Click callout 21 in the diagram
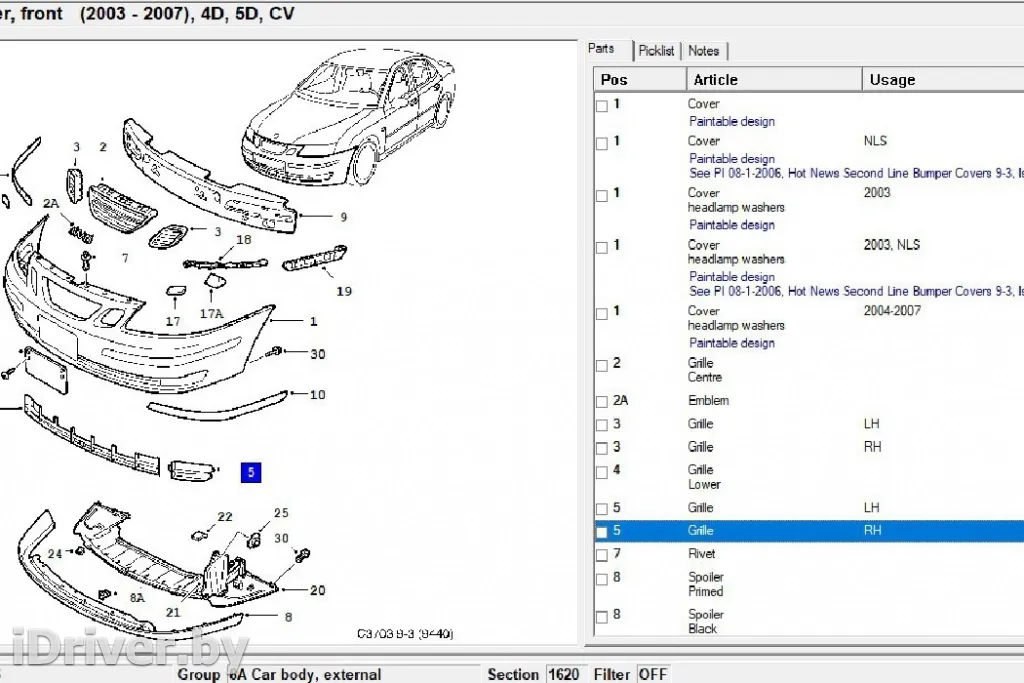Screen dimensions: 1024x683 173,612
